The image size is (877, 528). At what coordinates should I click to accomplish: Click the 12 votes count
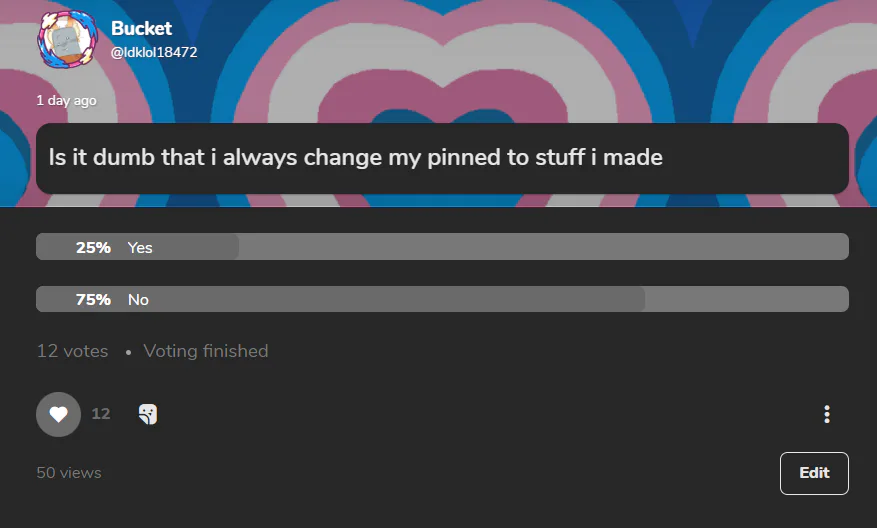coord(72,351)
